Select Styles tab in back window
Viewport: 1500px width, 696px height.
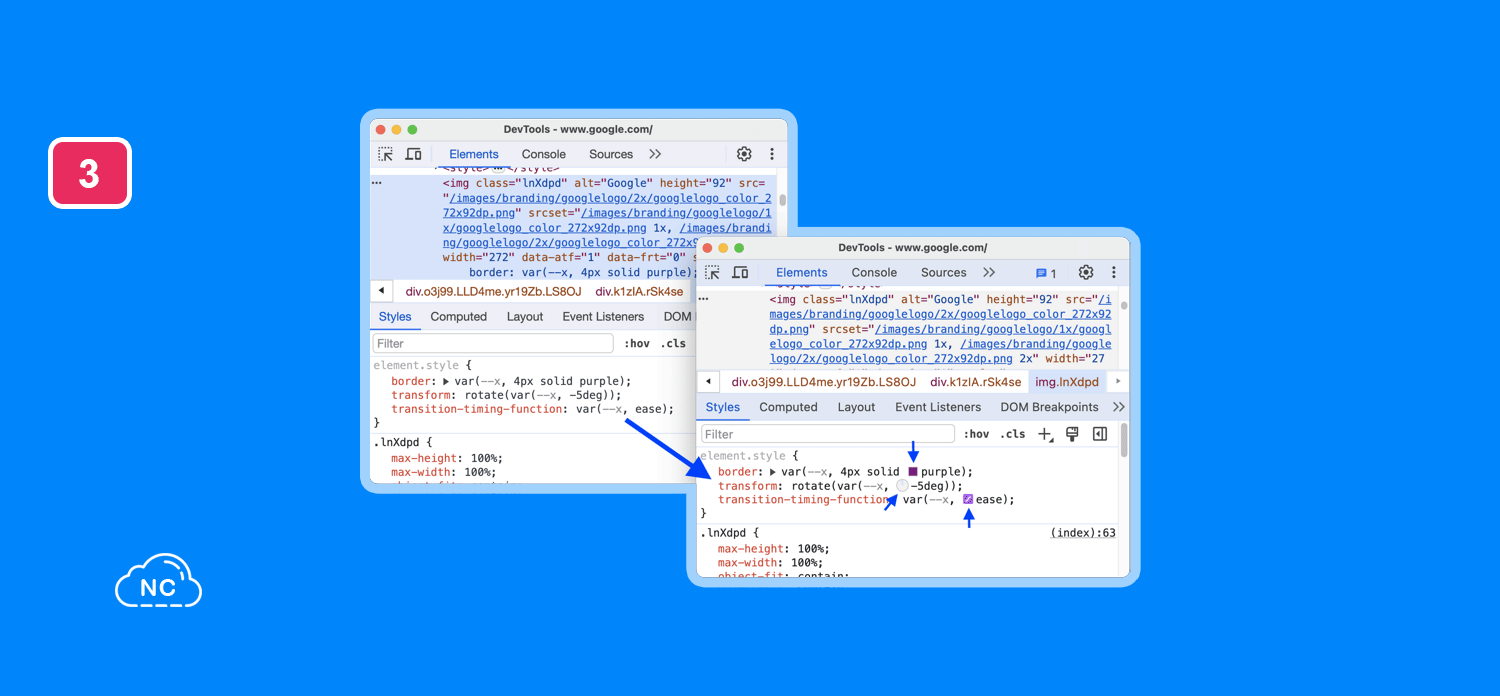(x=395, y=316)
